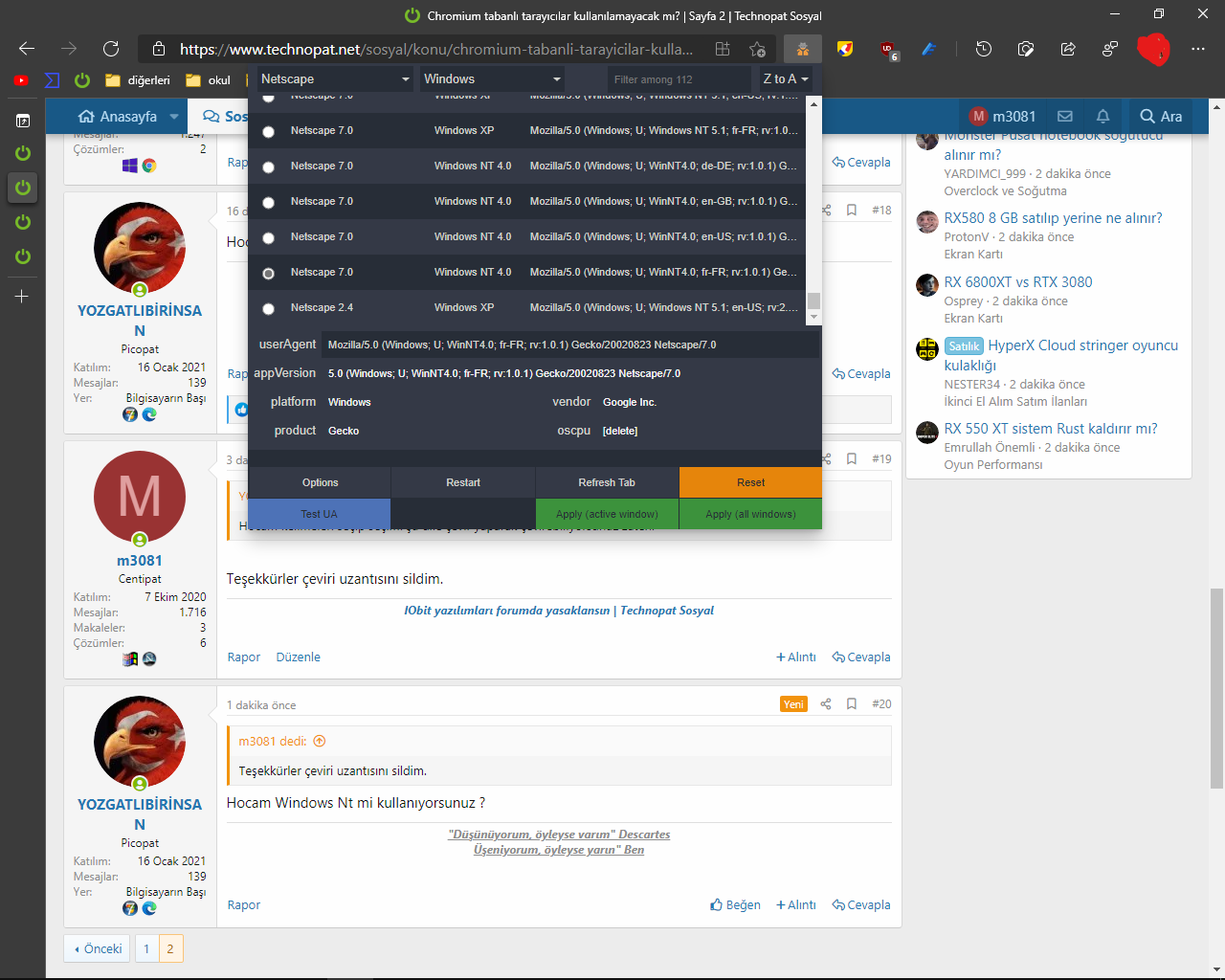Open 'RX 6800XT vs RTX 3080' thread link
The image size is (1225, 980).
pyautogui.click(x=1018, y=282)
